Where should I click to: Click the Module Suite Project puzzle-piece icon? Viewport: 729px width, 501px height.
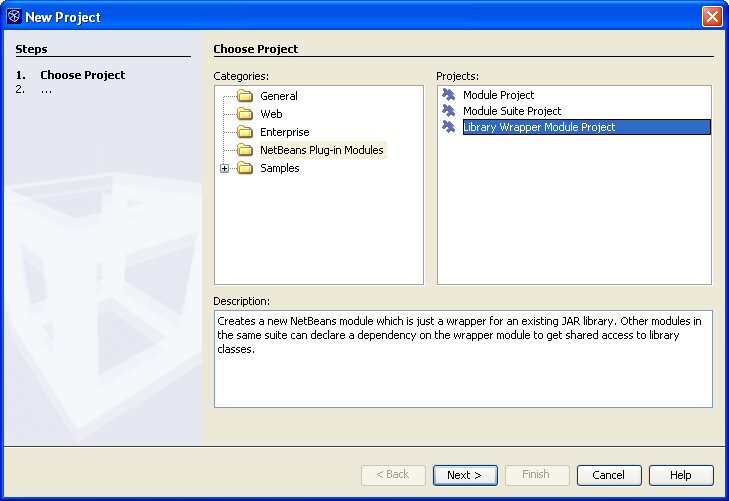[x=449, y=111]
